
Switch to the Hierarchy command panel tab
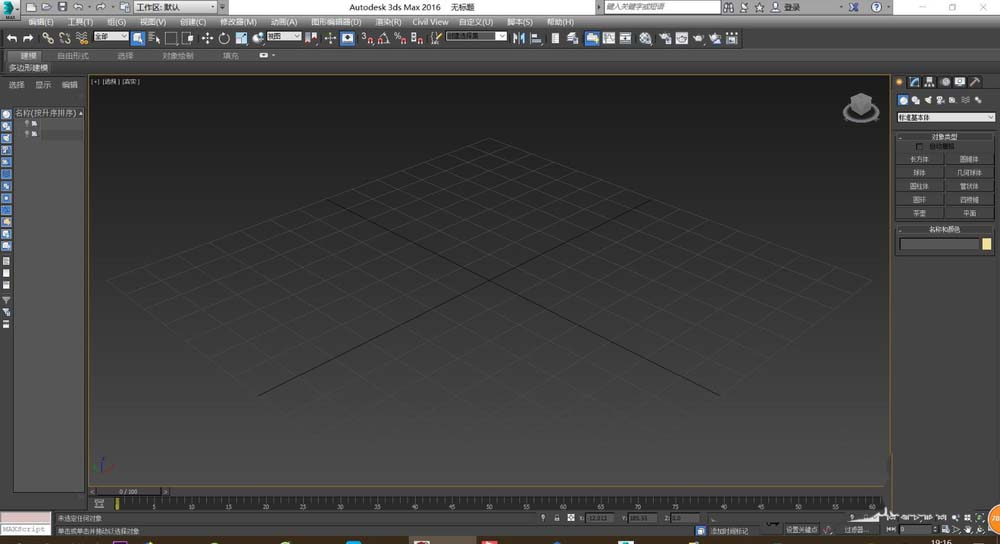[930, 82]
